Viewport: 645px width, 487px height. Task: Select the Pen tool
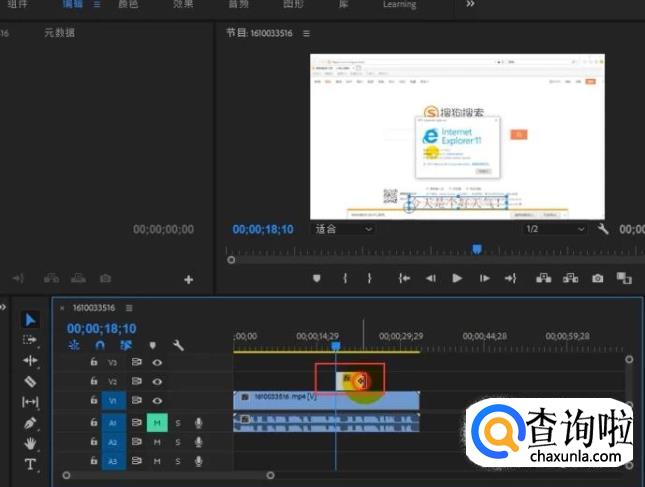30,423
